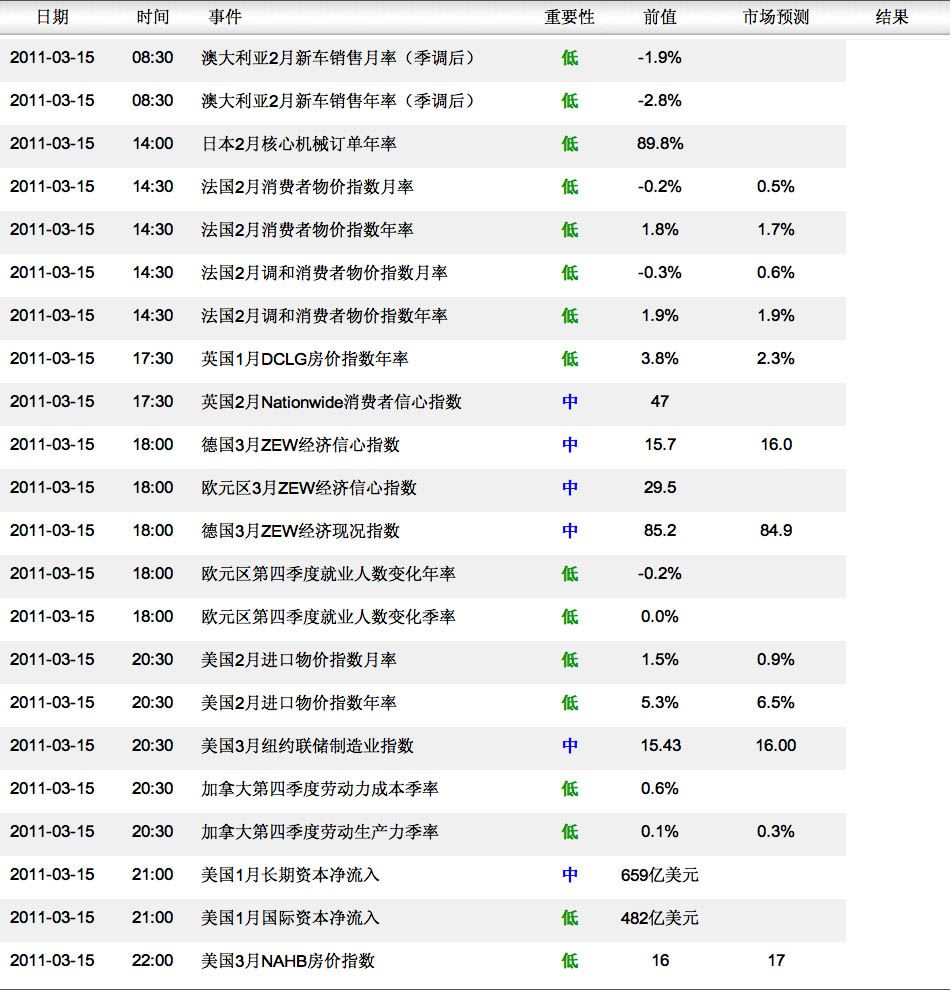The height and width of the screenshot is (1006, 952).
Task: Click previous value 29.5 for 欧元区ZEW
Action: pyautogui.click(x=659, y=488)
